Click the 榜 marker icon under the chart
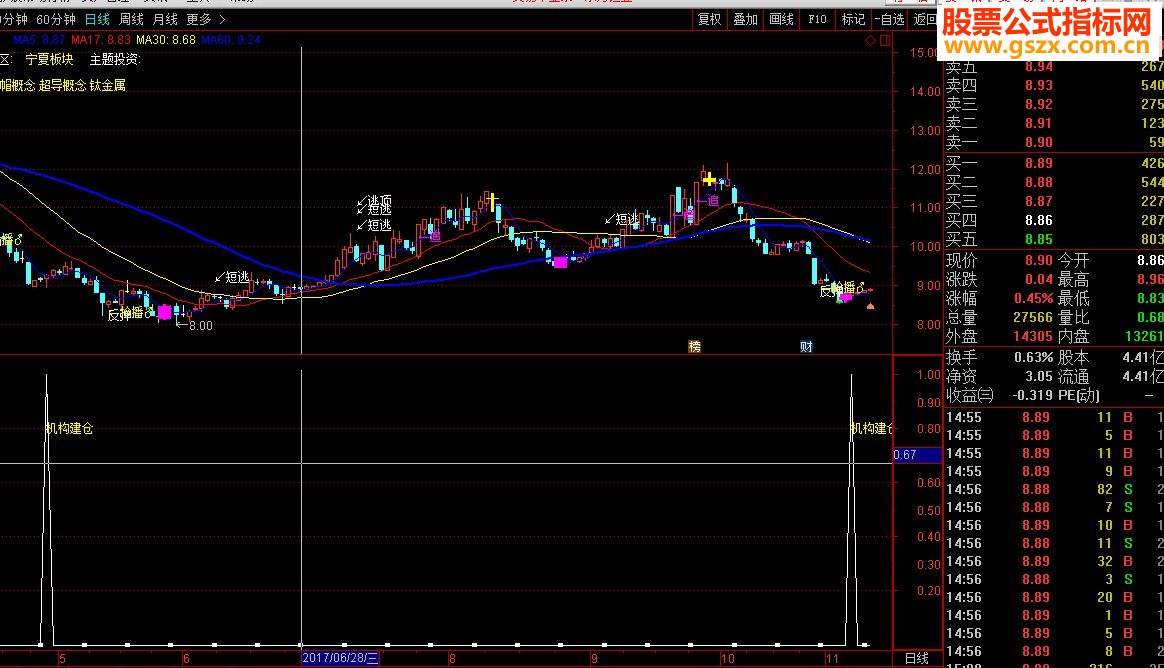 coord(694,346)
